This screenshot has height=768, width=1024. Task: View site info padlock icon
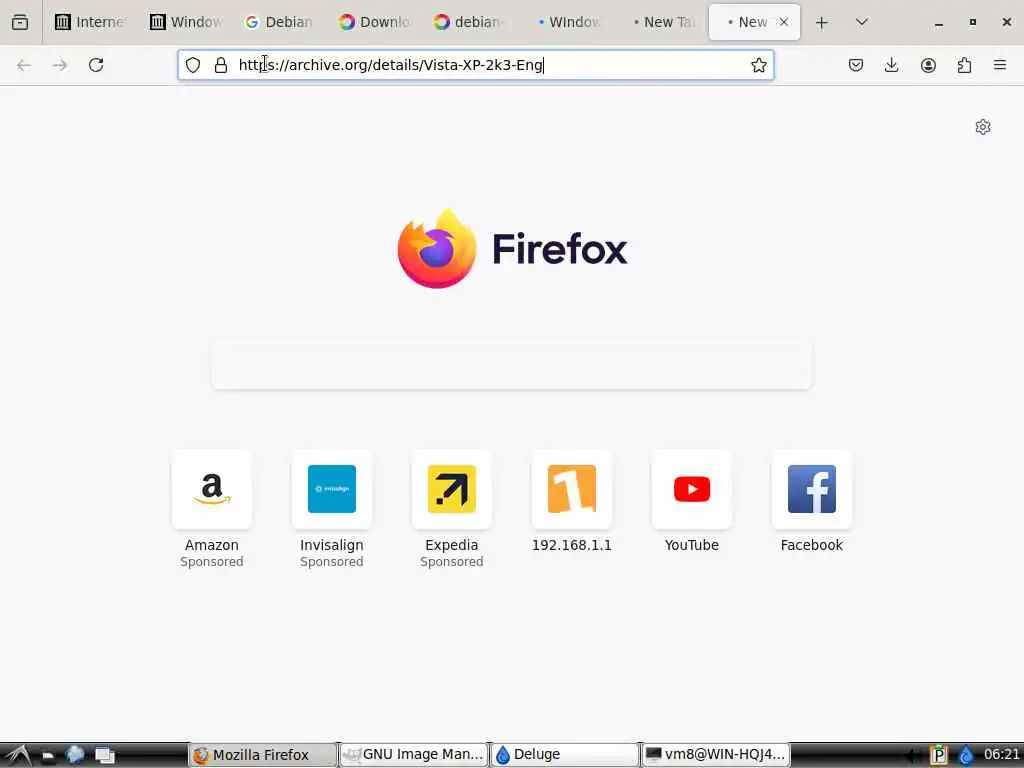coord(221,65)
